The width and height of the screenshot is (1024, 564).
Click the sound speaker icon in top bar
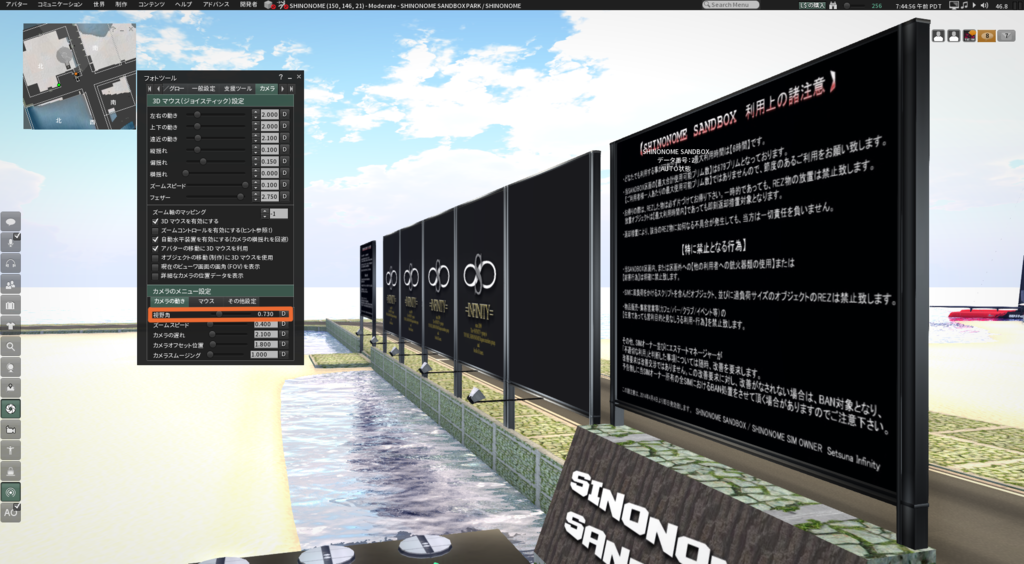[x=984, y=5]
